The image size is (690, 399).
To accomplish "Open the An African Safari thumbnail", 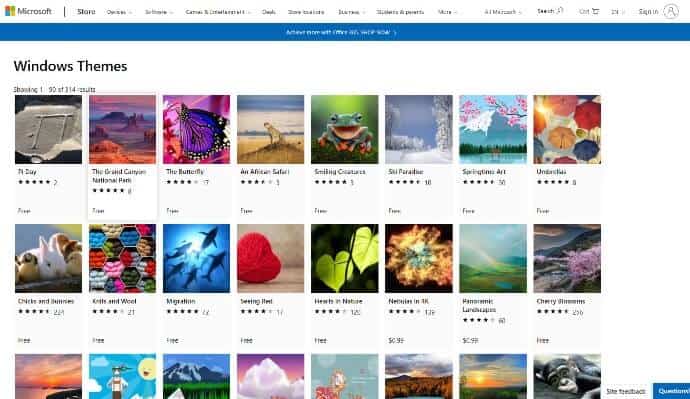I will click(x=270, y=129).
